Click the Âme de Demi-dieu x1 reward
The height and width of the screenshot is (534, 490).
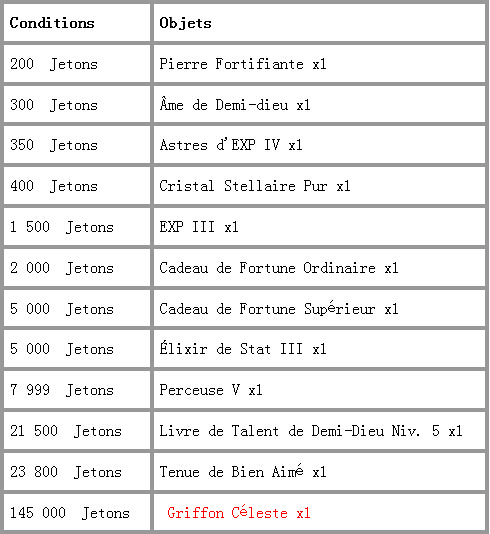pos(235,104)
